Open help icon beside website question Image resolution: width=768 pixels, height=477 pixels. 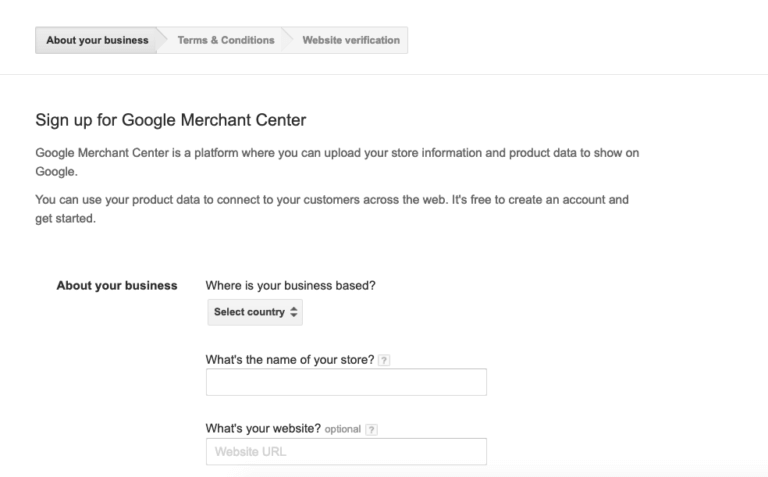click(371, 430)
